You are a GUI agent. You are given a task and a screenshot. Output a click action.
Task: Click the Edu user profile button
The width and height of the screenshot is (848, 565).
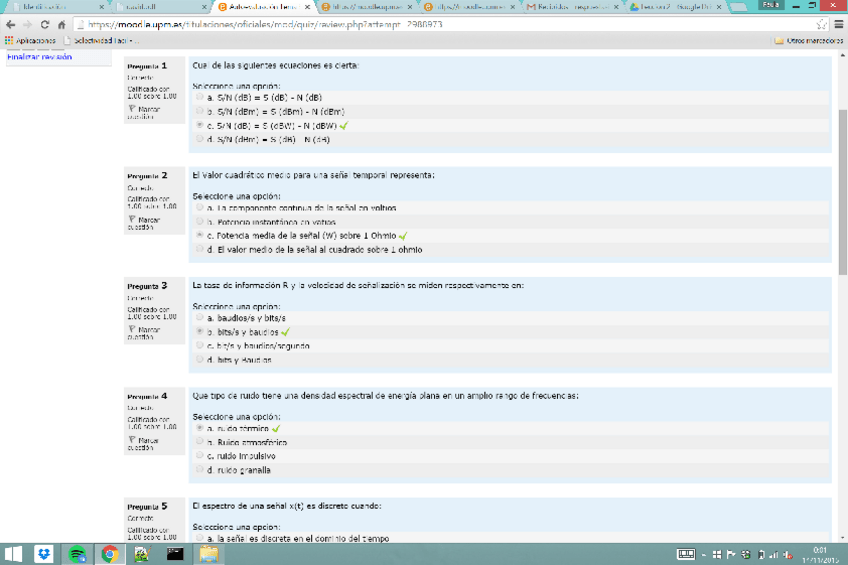pyautogui.click(x=771, y=5)
